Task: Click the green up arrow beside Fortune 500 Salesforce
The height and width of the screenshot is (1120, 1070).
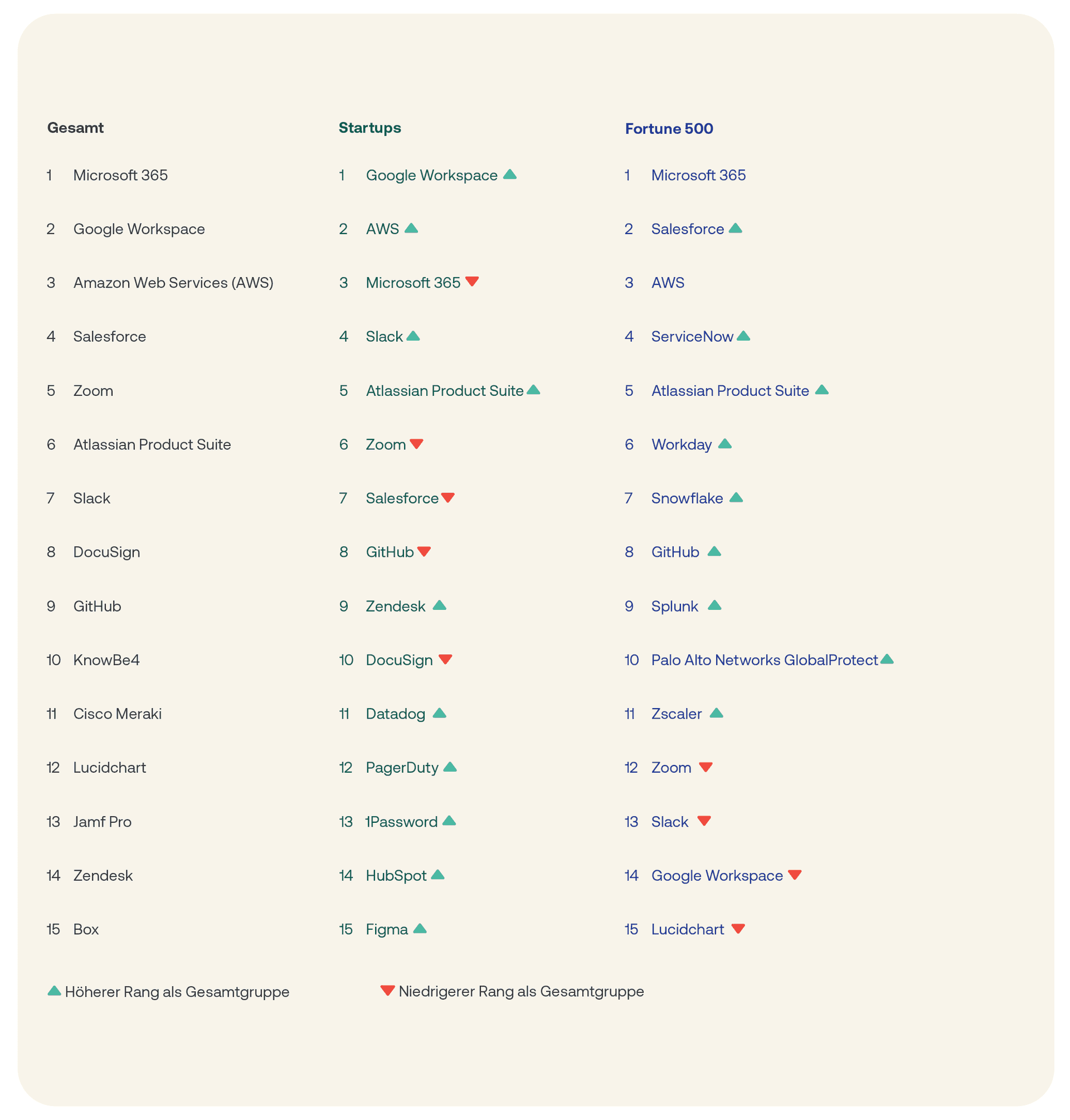Action: point(736,228)
